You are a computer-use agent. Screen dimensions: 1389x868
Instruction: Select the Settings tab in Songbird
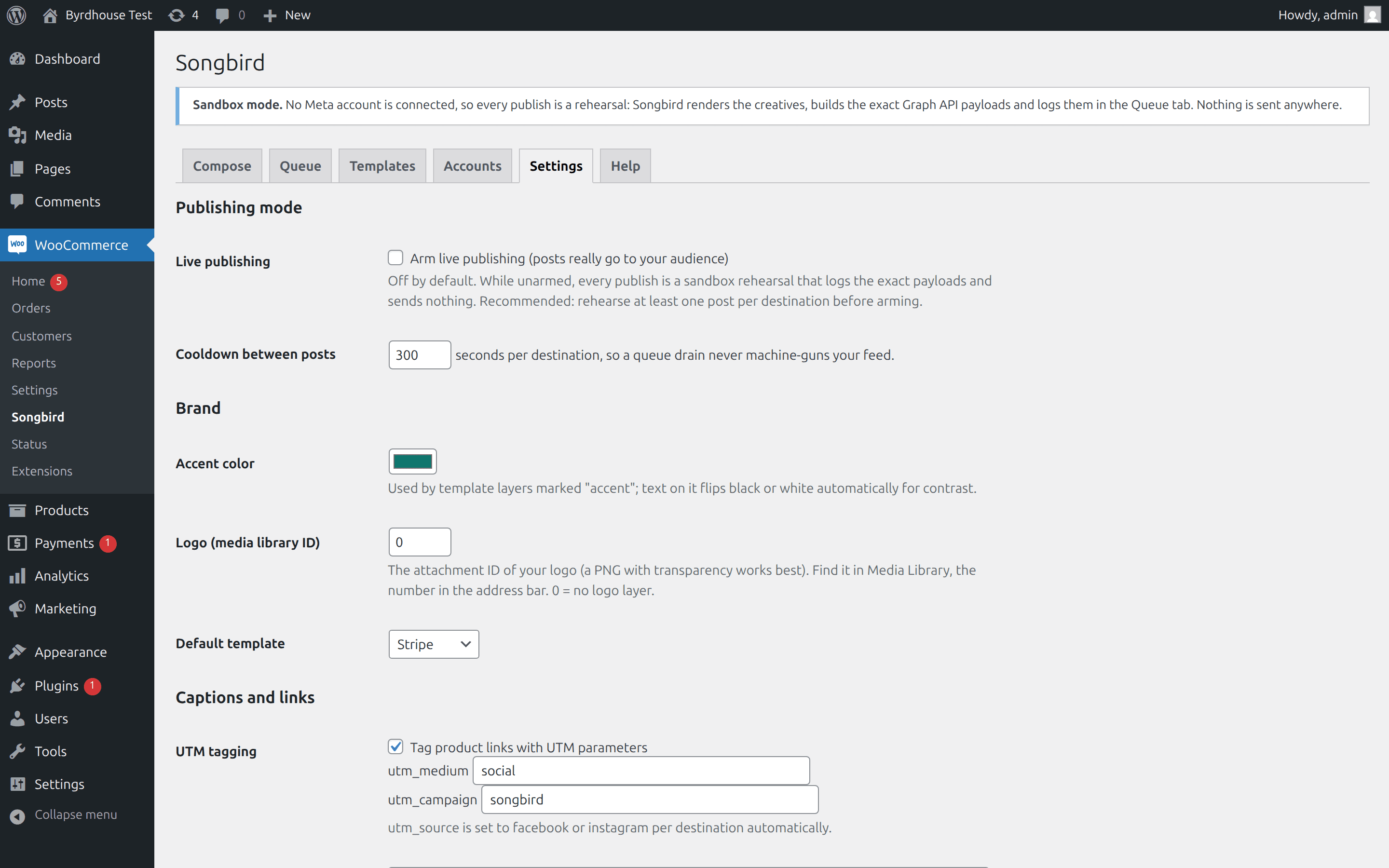(x=556, y=166)
